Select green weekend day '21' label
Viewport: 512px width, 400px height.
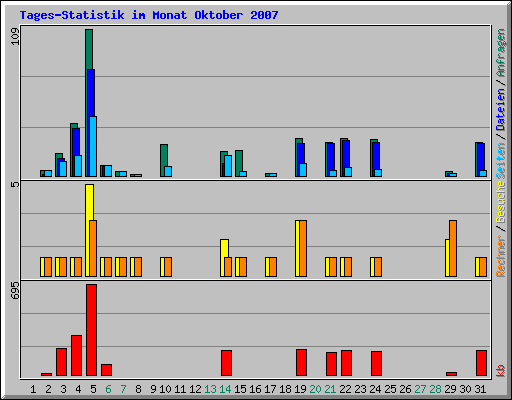[330, 389]
